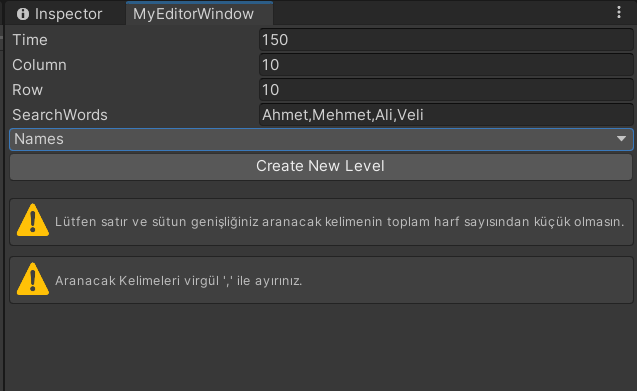Click the warning icon beside the comma separator message
Image resolution: width=637 pixels, height=391 pixels.
pos(33,279)
